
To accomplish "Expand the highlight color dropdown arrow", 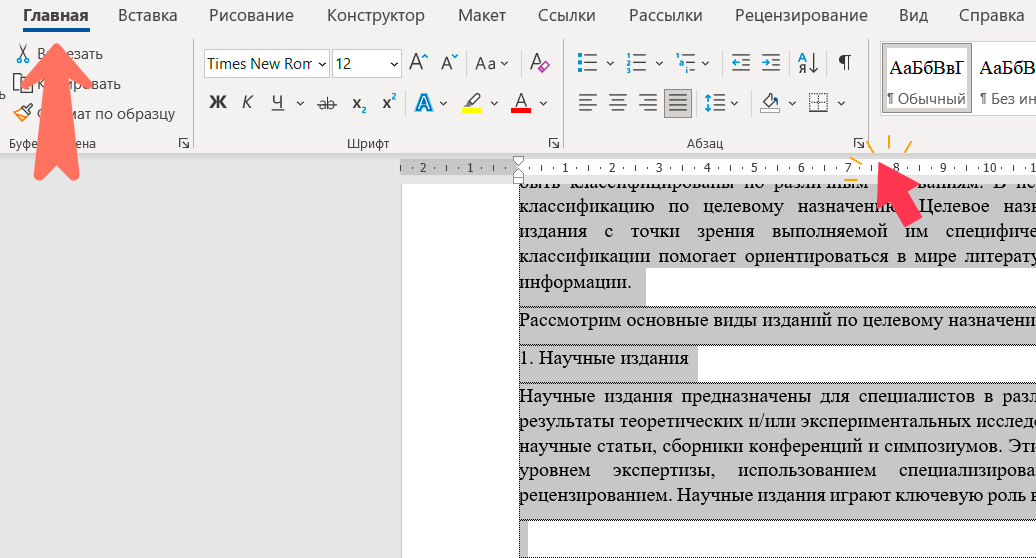I will click(x=494, y=103).
